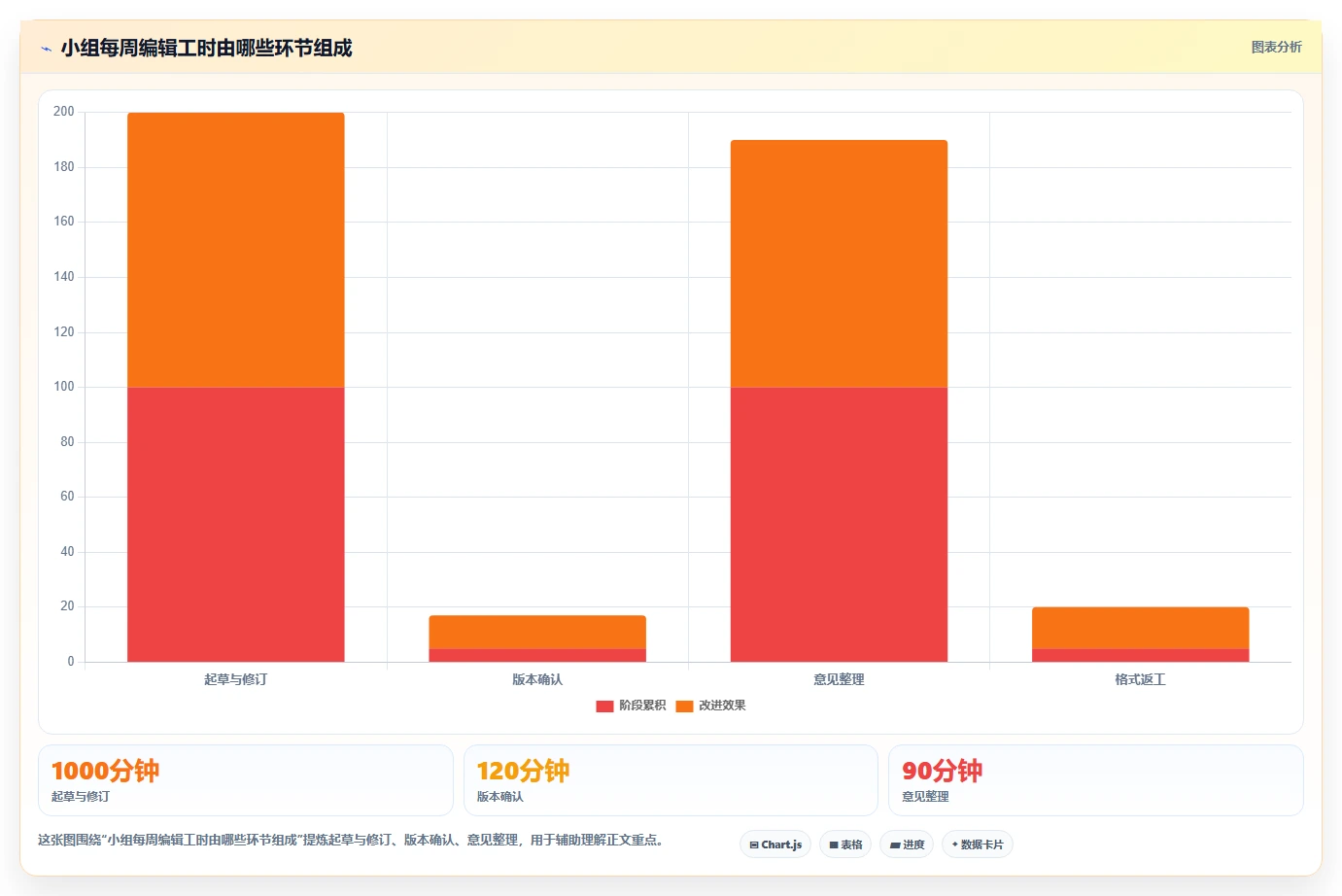Screen dimensions: 1342x896
Task: Click the orange segment of 意见整理 bar
Action: 839,263
